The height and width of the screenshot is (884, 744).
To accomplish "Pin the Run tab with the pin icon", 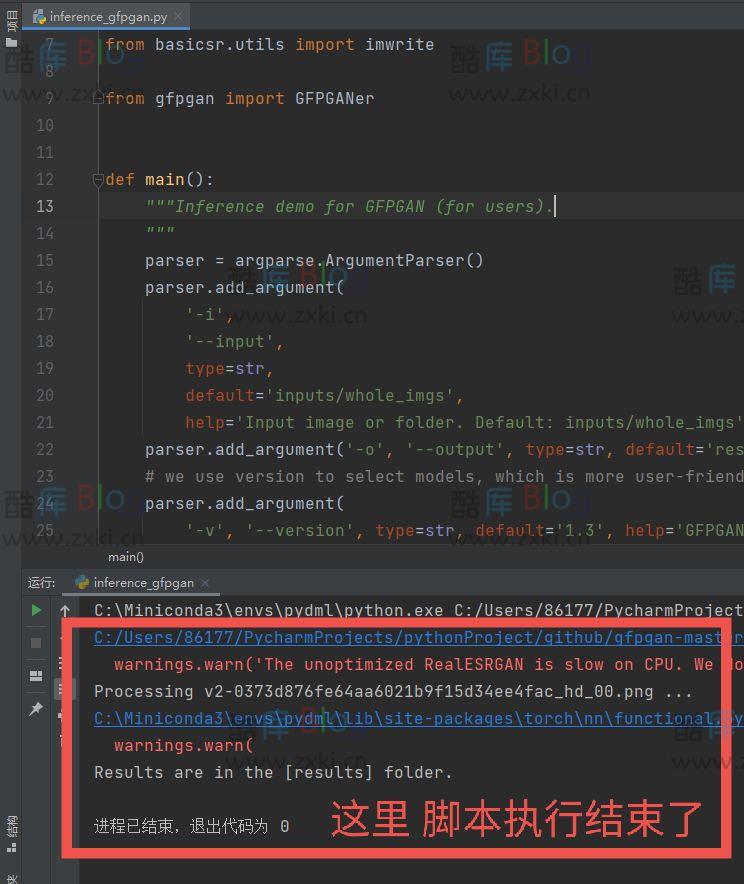I will pos(36,709).
